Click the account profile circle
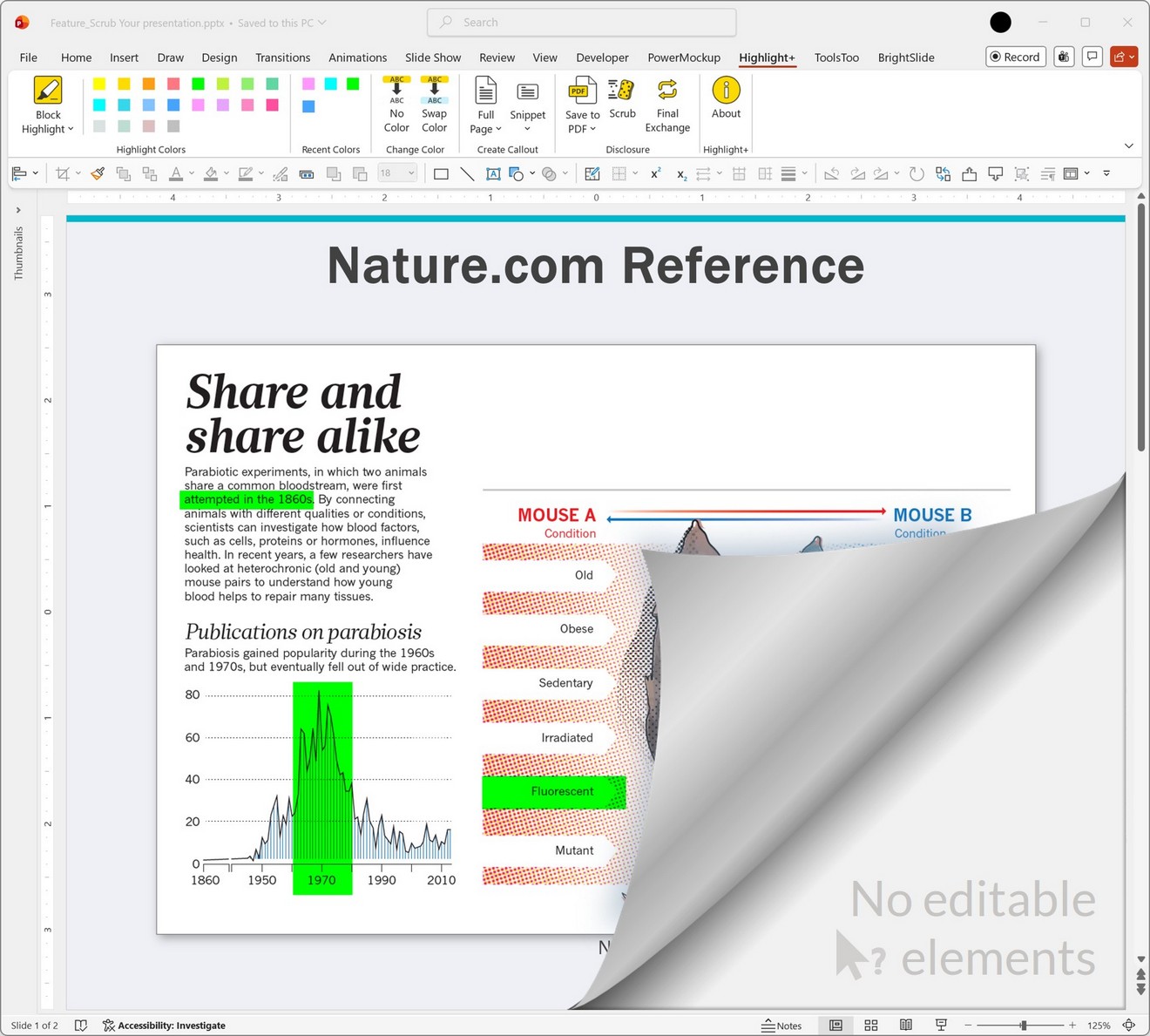 (1000, 23)
